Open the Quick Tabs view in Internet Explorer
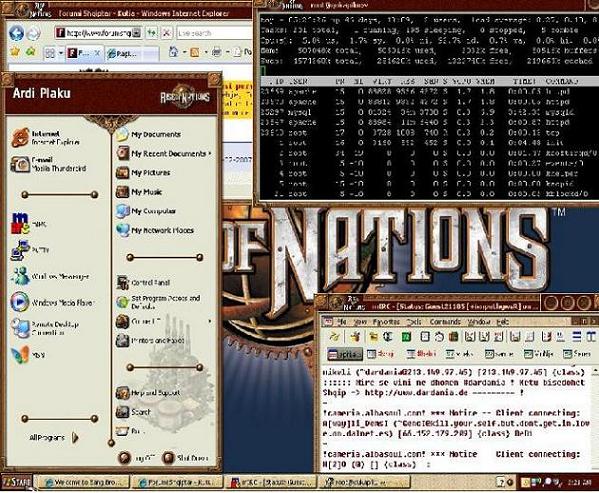The width and height of the screenshot is (599, 493). [x=50, y=53]
